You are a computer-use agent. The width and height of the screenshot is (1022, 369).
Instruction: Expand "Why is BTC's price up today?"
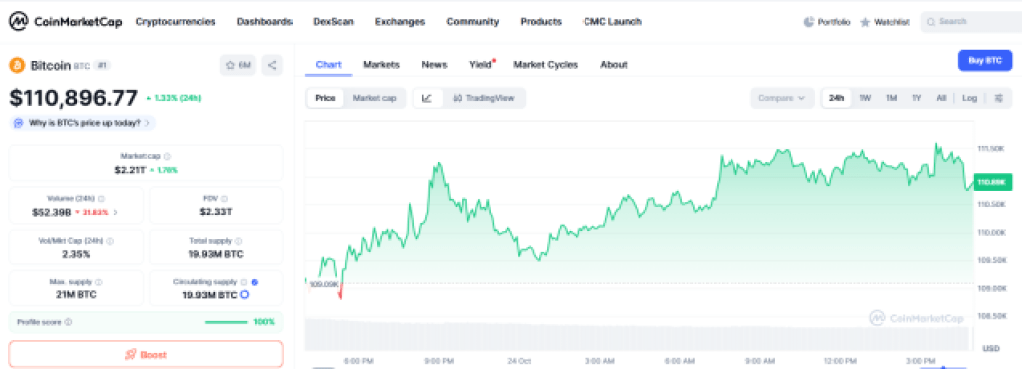pos(83,123)
